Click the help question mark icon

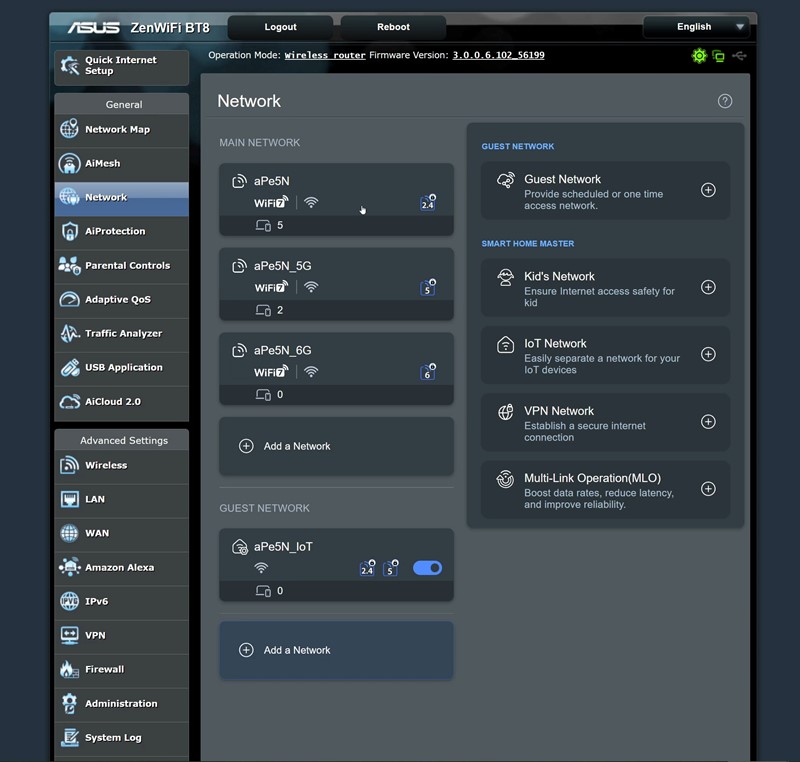(x=725, y=101)
